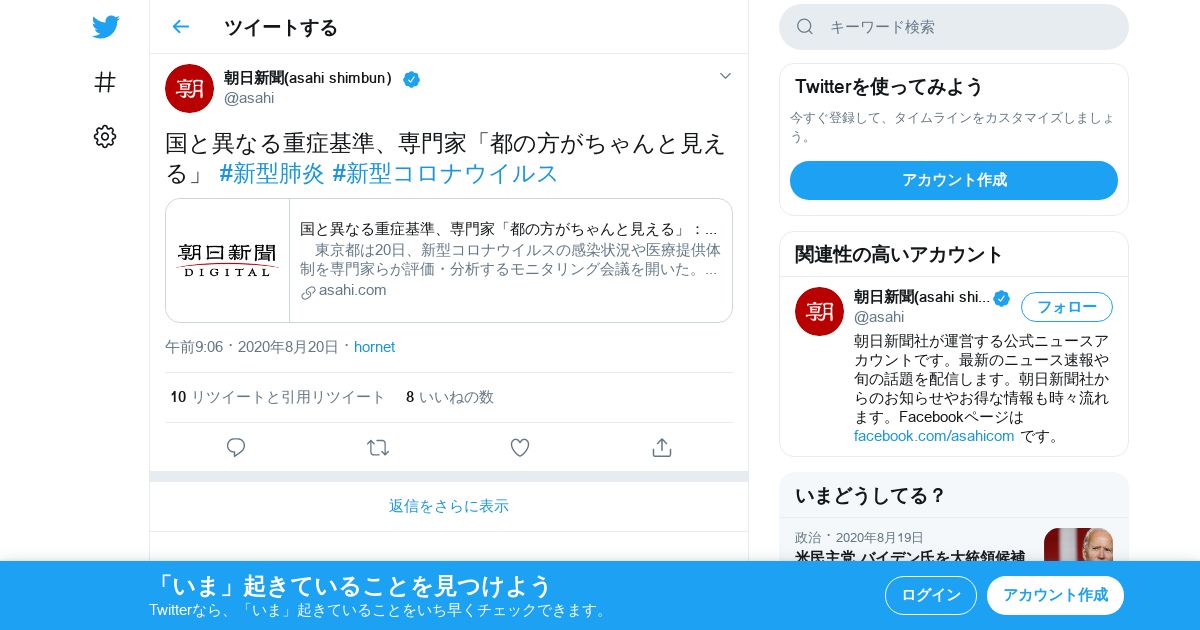Click the いまどうしてる？ section heading

coord(870,495)
